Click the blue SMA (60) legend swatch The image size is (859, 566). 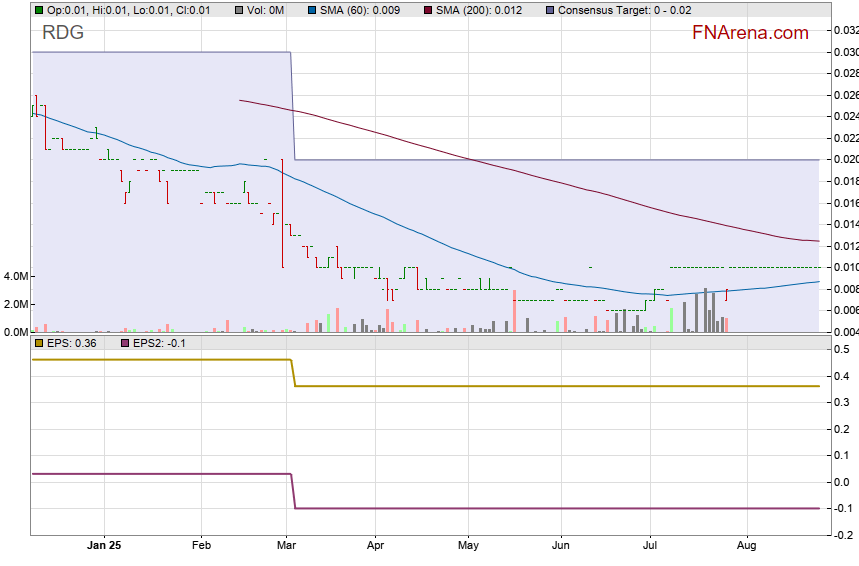313,10
